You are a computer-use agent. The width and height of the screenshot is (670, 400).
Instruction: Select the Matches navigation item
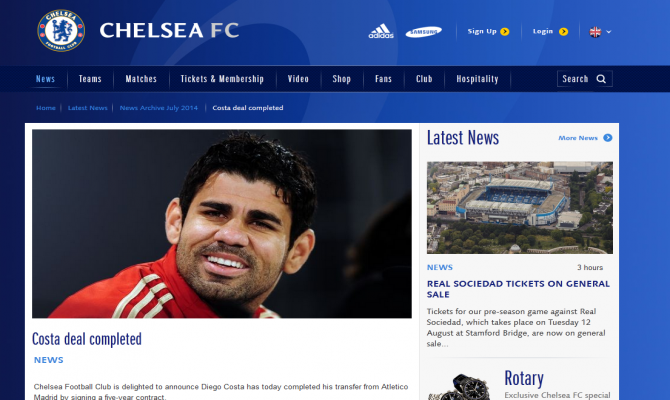coord(141,79)
